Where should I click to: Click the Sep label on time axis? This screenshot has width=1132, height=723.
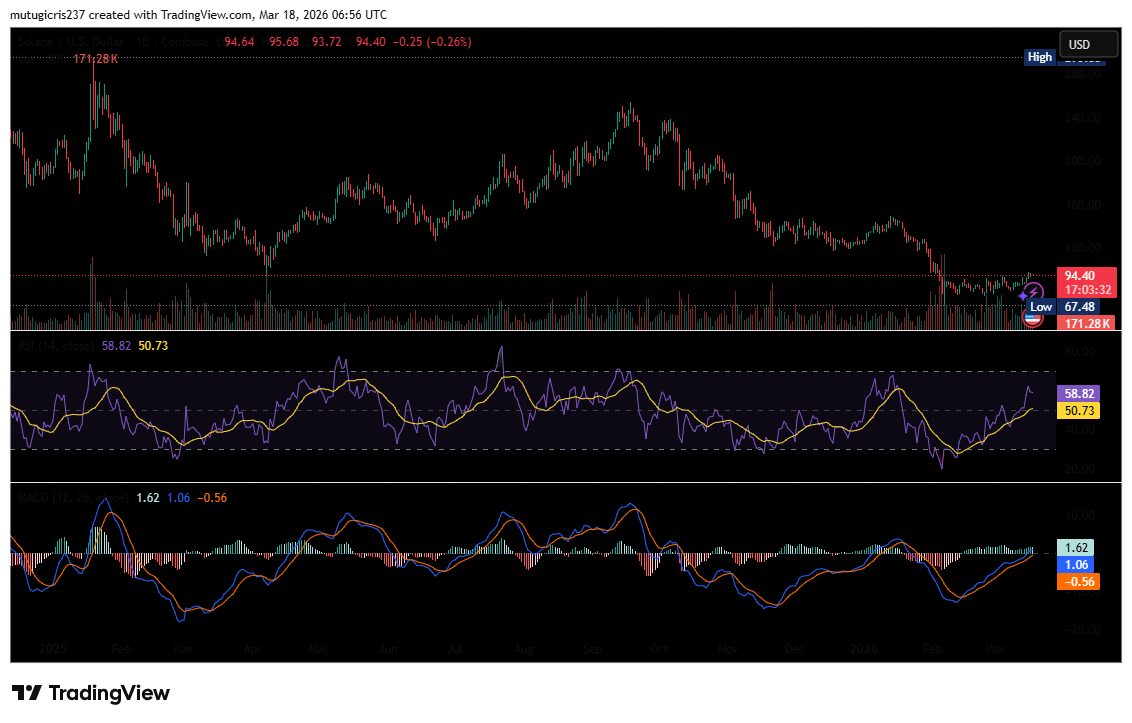coord(592,649)
